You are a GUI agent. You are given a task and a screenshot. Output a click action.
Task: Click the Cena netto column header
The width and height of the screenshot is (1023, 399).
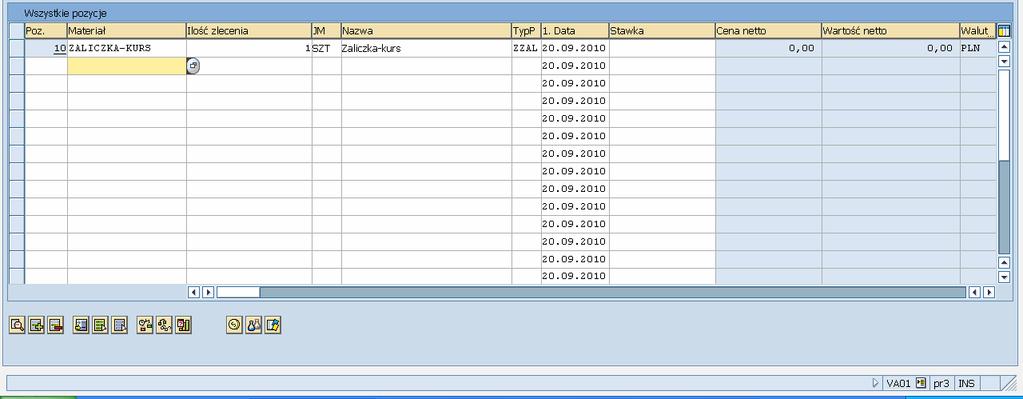769,31
